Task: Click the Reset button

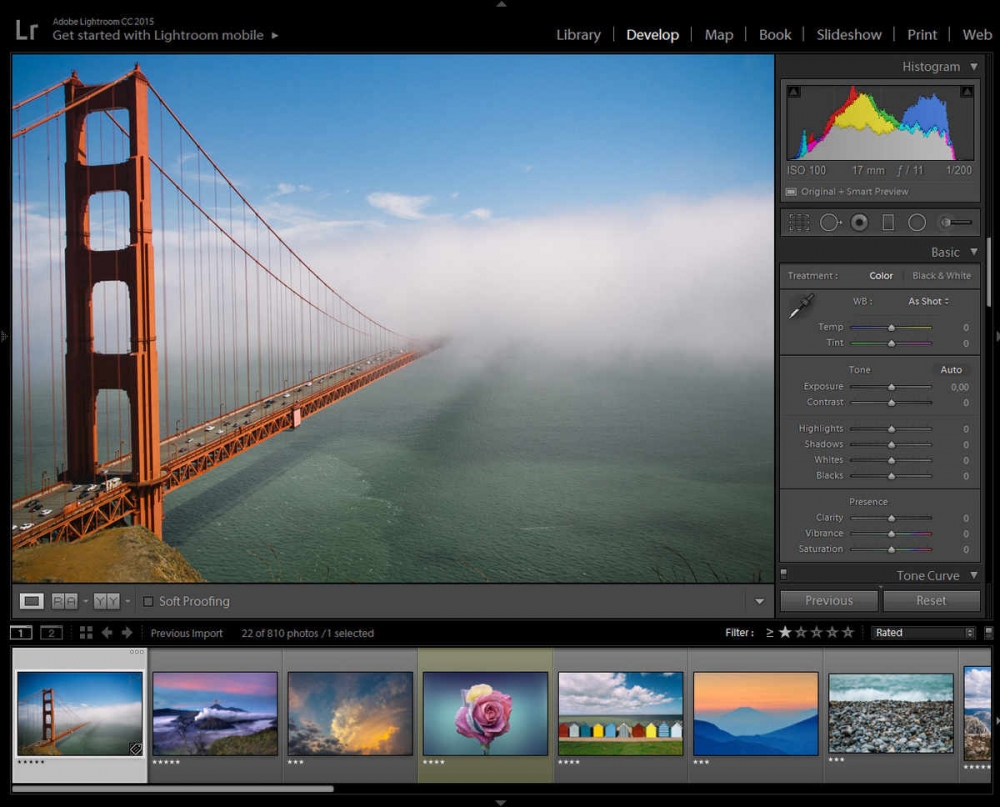Action: click(931, 600)
